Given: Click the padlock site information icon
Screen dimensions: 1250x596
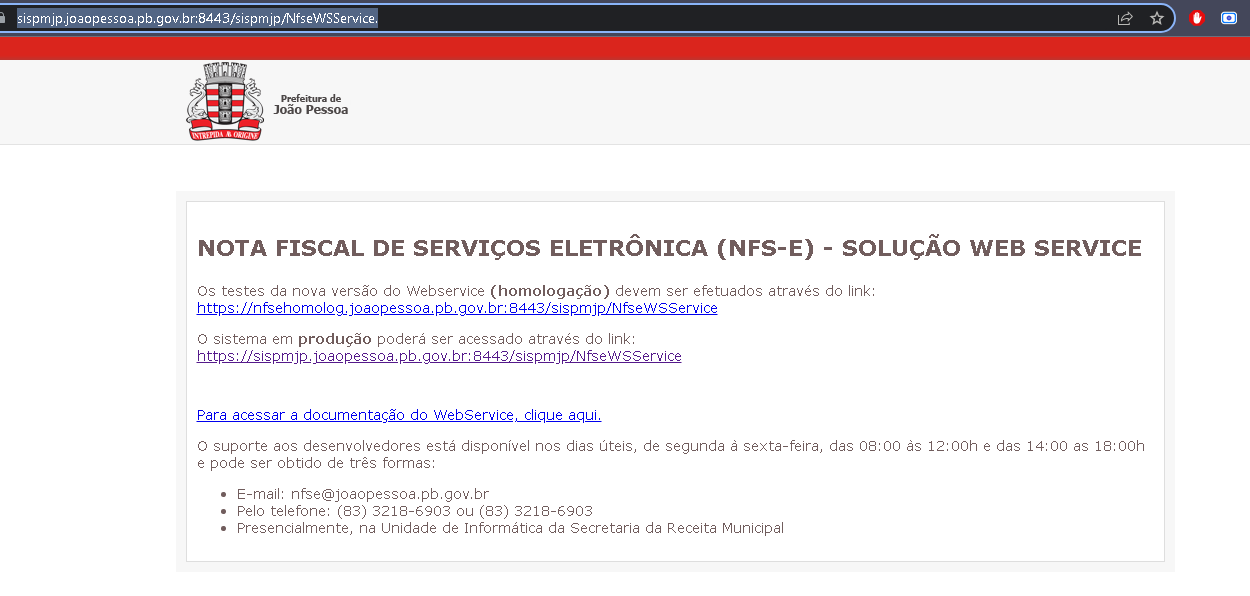Looking at the screenshot, I should 4,18.
